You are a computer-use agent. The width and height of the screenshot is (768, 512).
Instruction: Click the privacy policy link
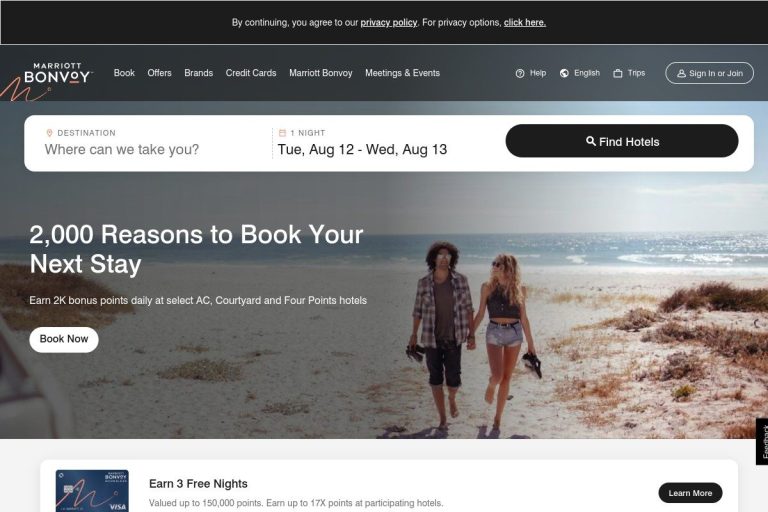pos(388,23)
